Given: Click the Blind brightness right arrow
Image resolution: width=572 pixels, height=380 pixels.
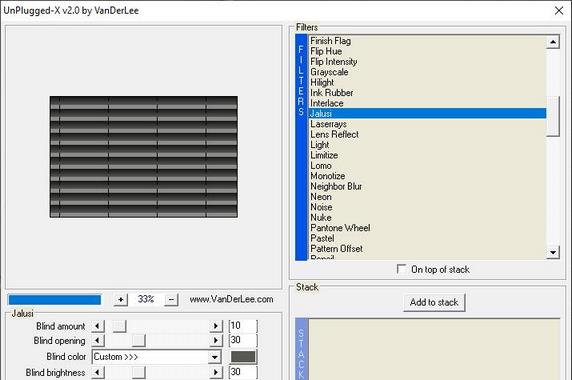Looking at the screenshot, I should pyautogui.click(x=216, y=373).
